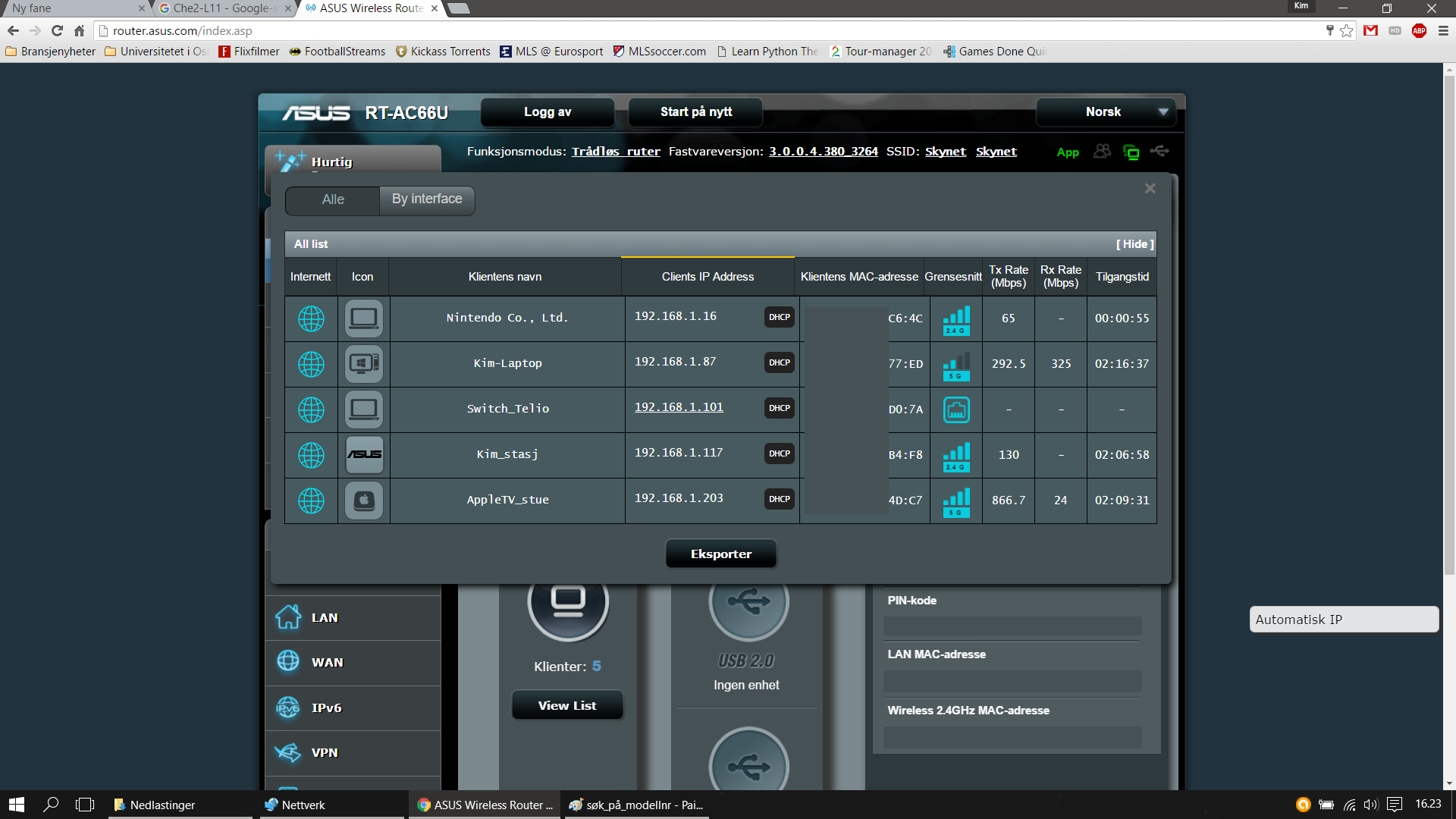Click wired interface icon for Switch_Telio

(956, 409)
